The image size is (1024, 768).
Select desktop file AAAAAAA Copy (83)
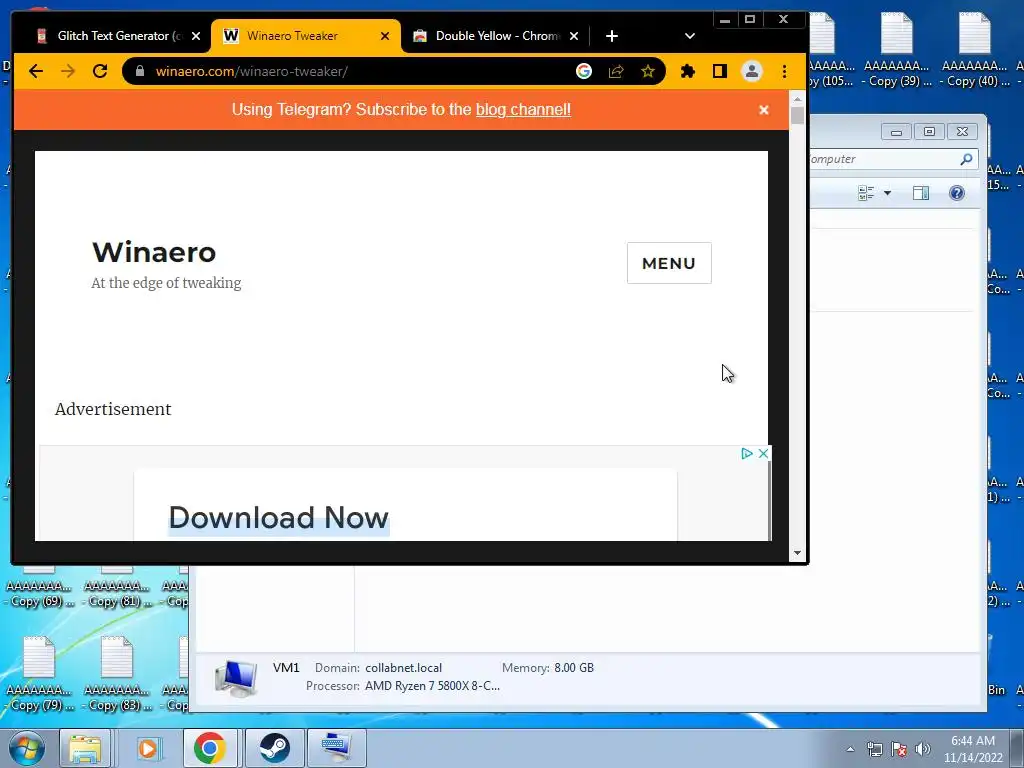pyautogui.click(x=117, y=675)
